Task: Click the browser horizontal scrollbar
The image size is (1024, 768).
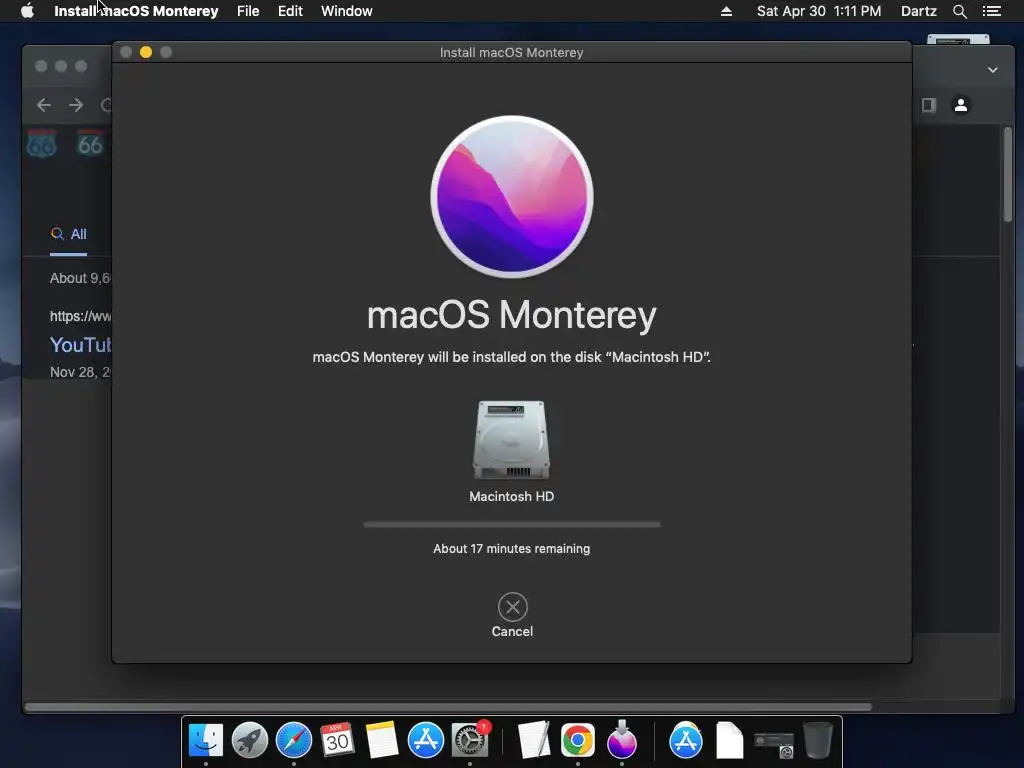Action: pos(448,707)
